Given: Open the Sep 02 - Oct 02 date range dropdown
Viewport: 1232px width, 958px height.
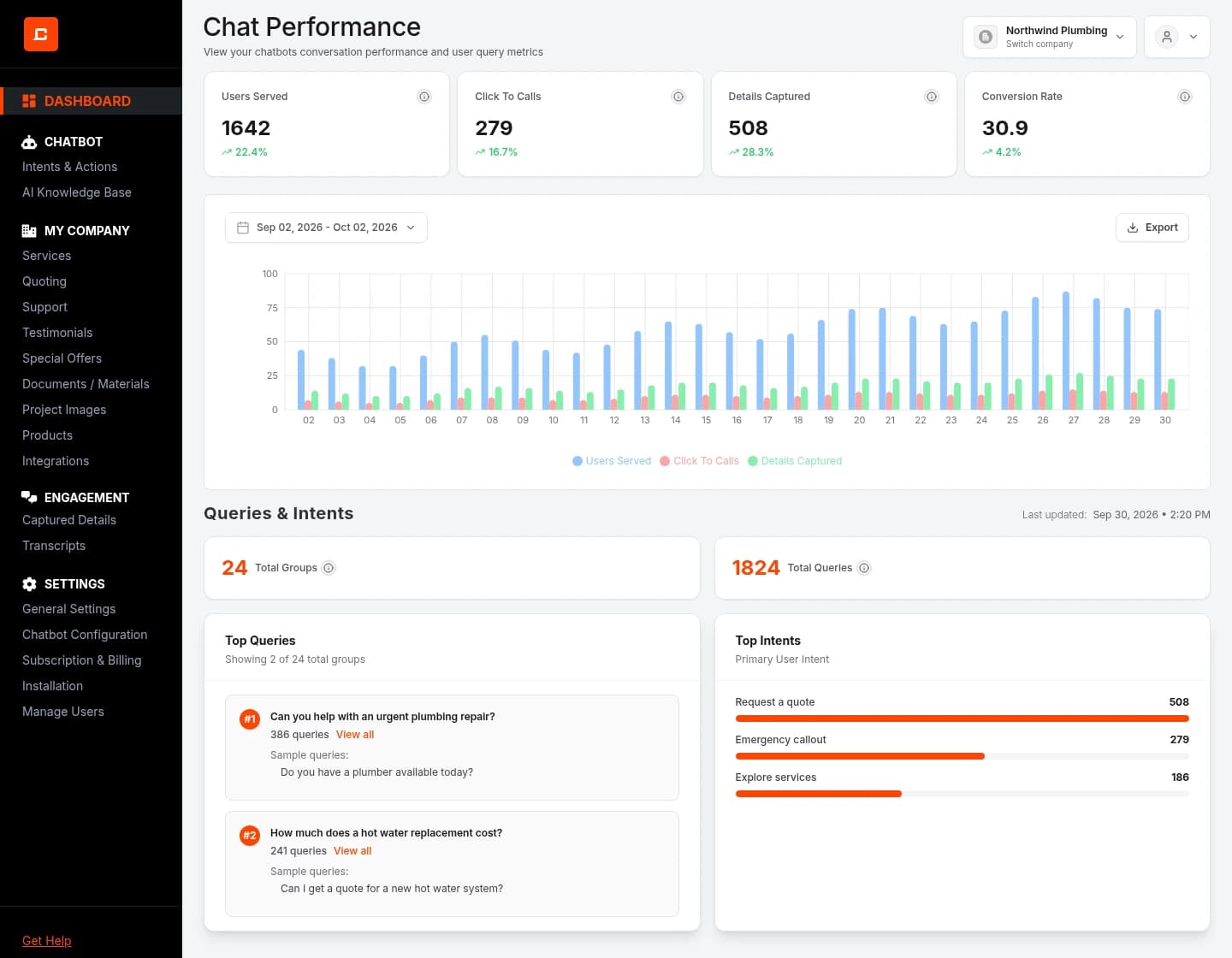Looking at the screenshot, I should [326, 228].
